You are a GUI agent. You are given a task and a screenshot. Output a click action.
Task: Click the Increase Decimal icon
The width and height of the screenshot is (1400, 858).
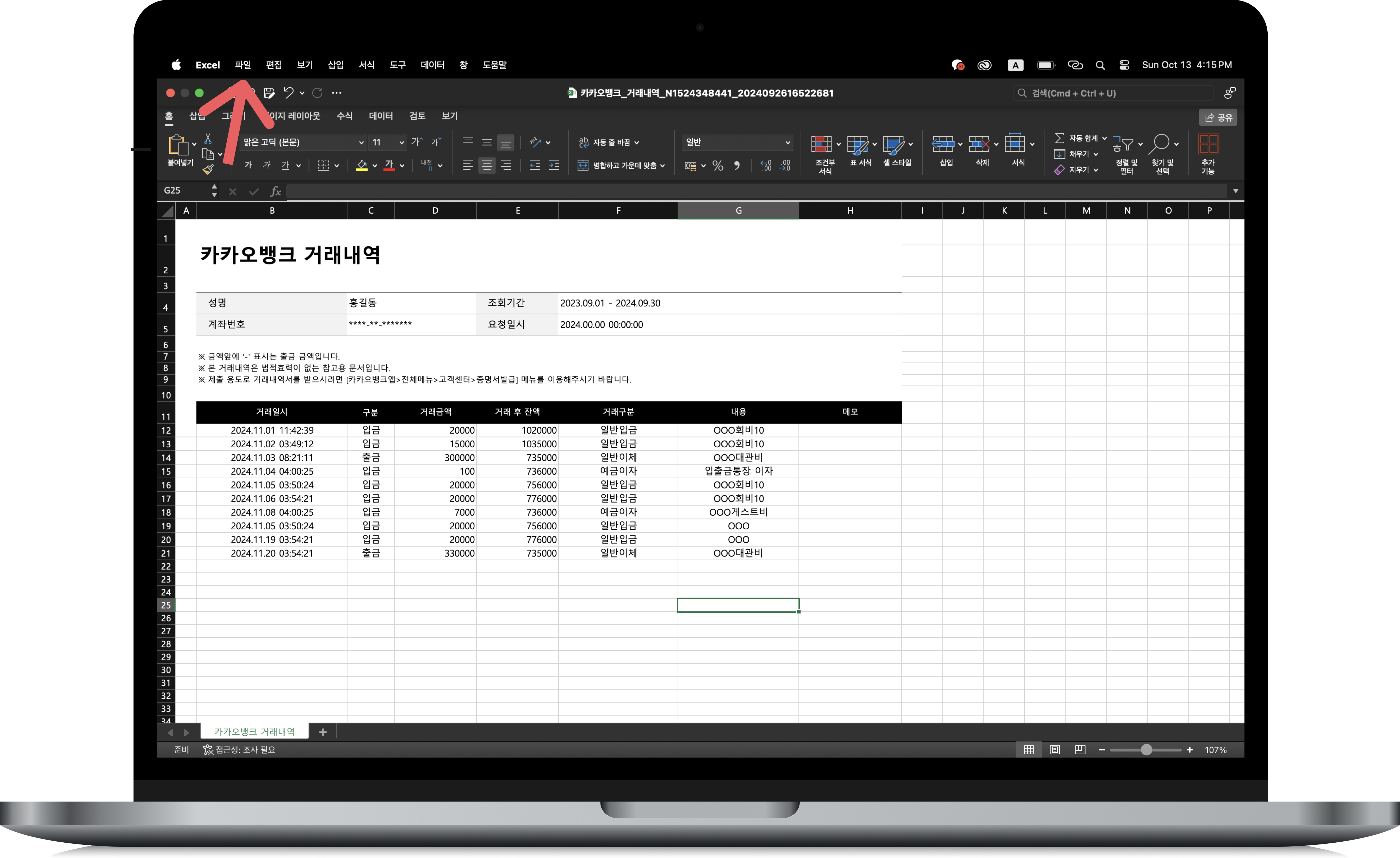click(x=766, y=165)
